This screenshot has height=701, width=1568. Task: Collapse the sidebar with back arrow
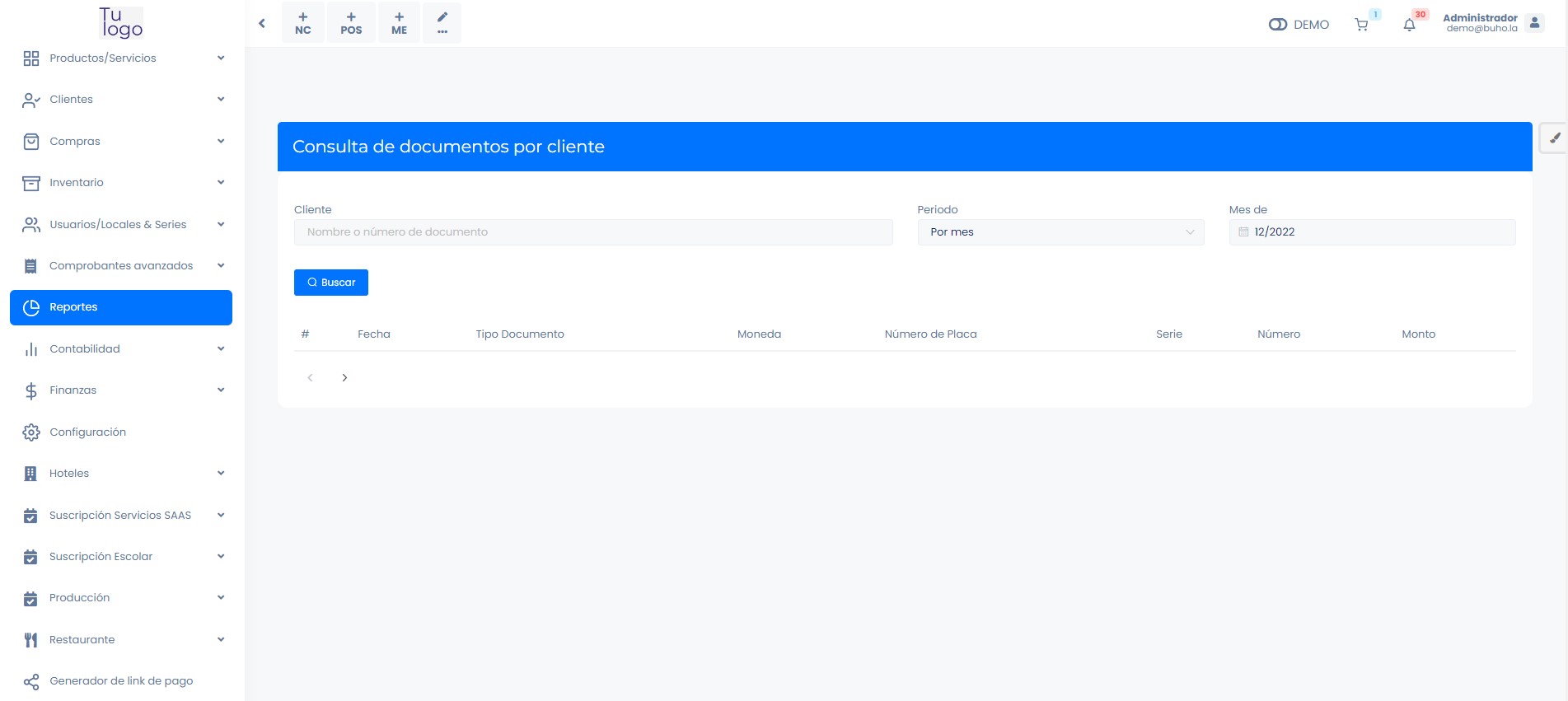pos(262,23)
